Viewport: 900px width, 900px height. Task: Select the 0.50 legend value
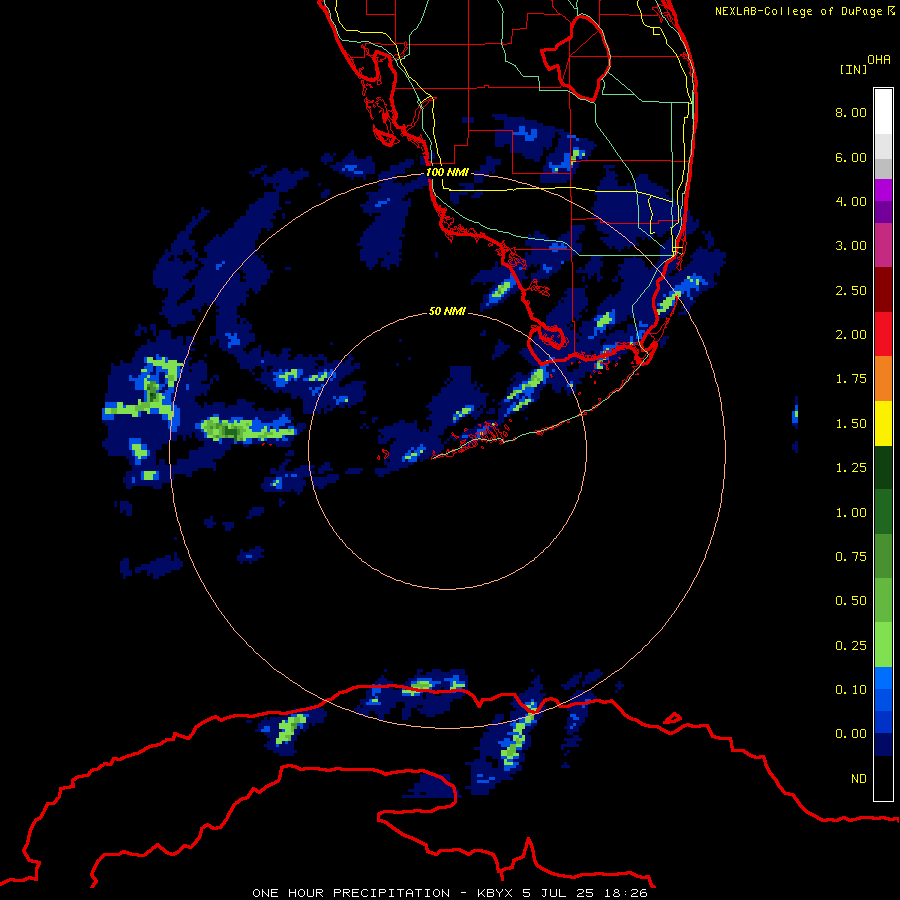pyautogui.click(x=851, y=601)
